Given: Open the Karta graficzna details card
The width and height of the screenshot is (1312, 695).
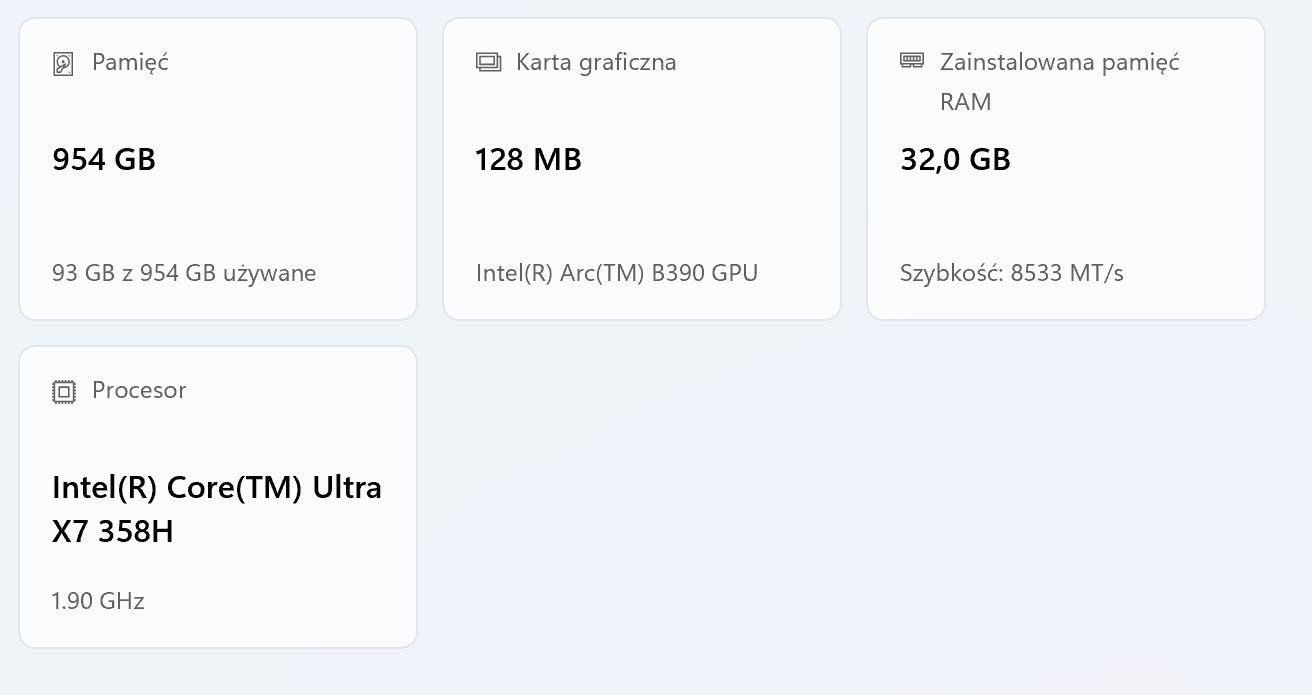Looking at the screenshot, I should pos(641,168).
